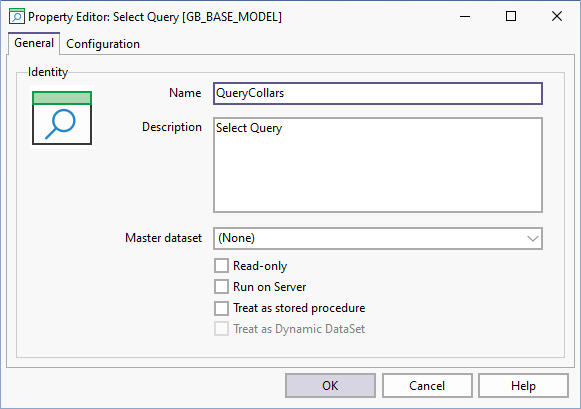Image resolution: width=581 pixels, height=409 pixels.
Task: Click the Cancel button
Action: pos(427,386)
